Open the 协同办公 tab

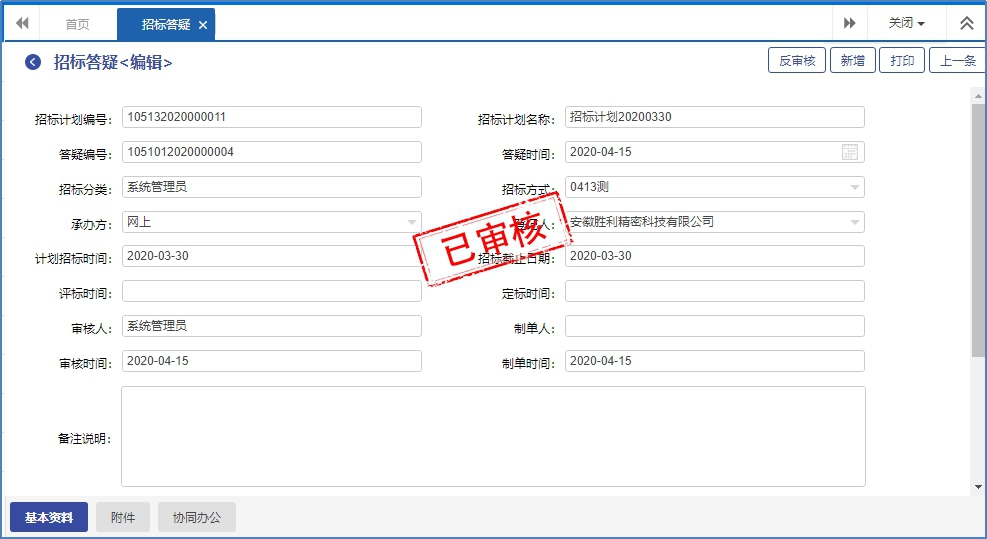tap(197, 517)
